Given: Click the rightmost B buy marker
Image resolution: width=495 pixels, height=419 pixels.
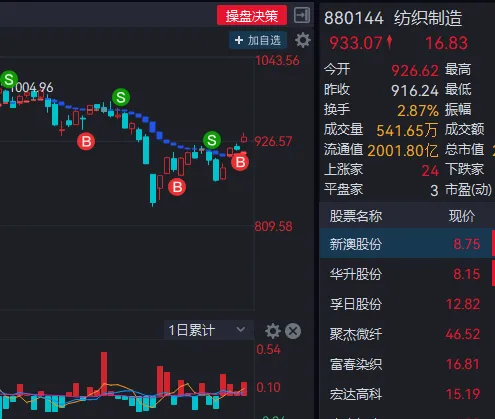Looking at the screenshot, I should [x=240, y=162].
